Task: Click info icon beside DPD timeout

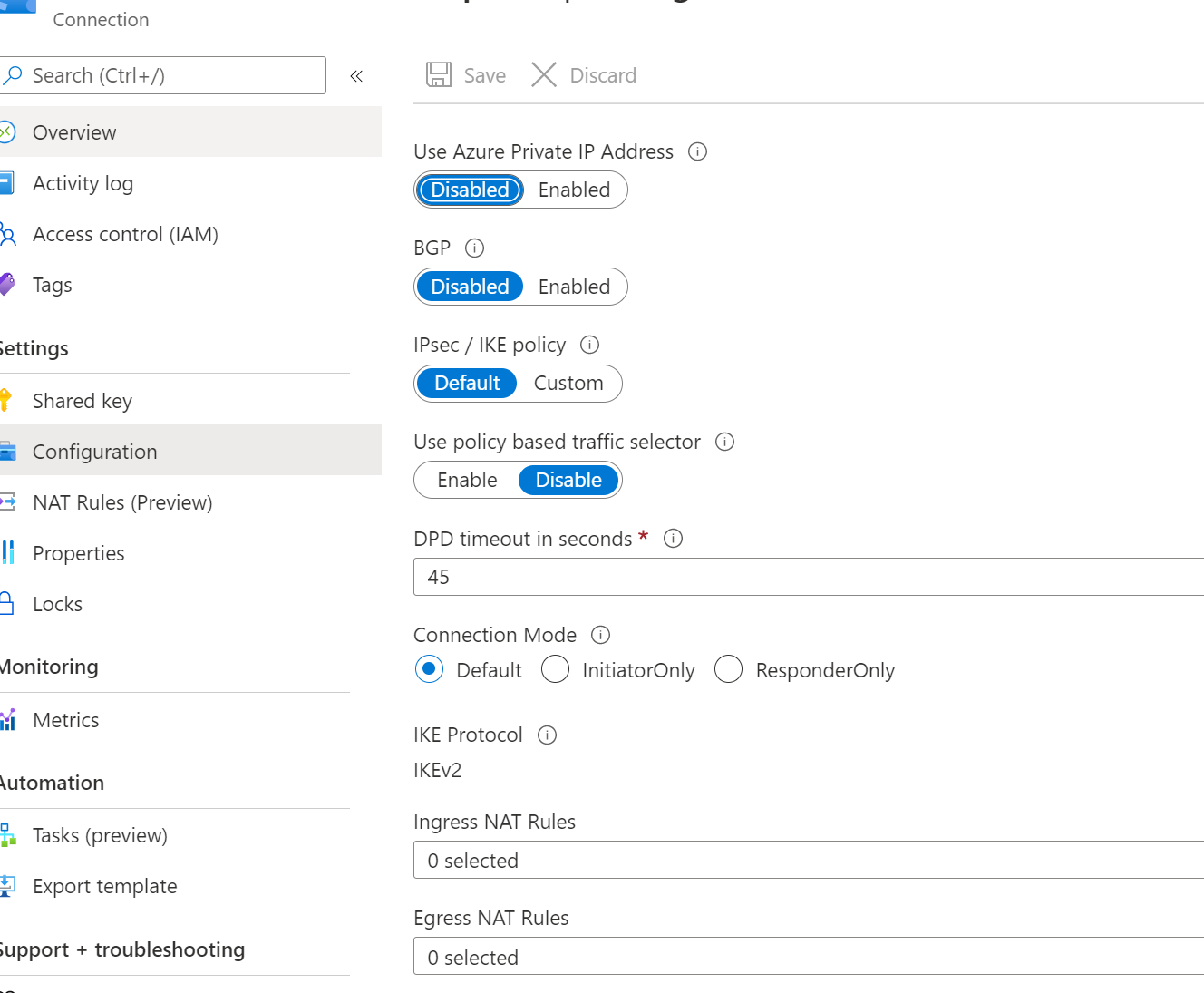Action: [673, 539]
